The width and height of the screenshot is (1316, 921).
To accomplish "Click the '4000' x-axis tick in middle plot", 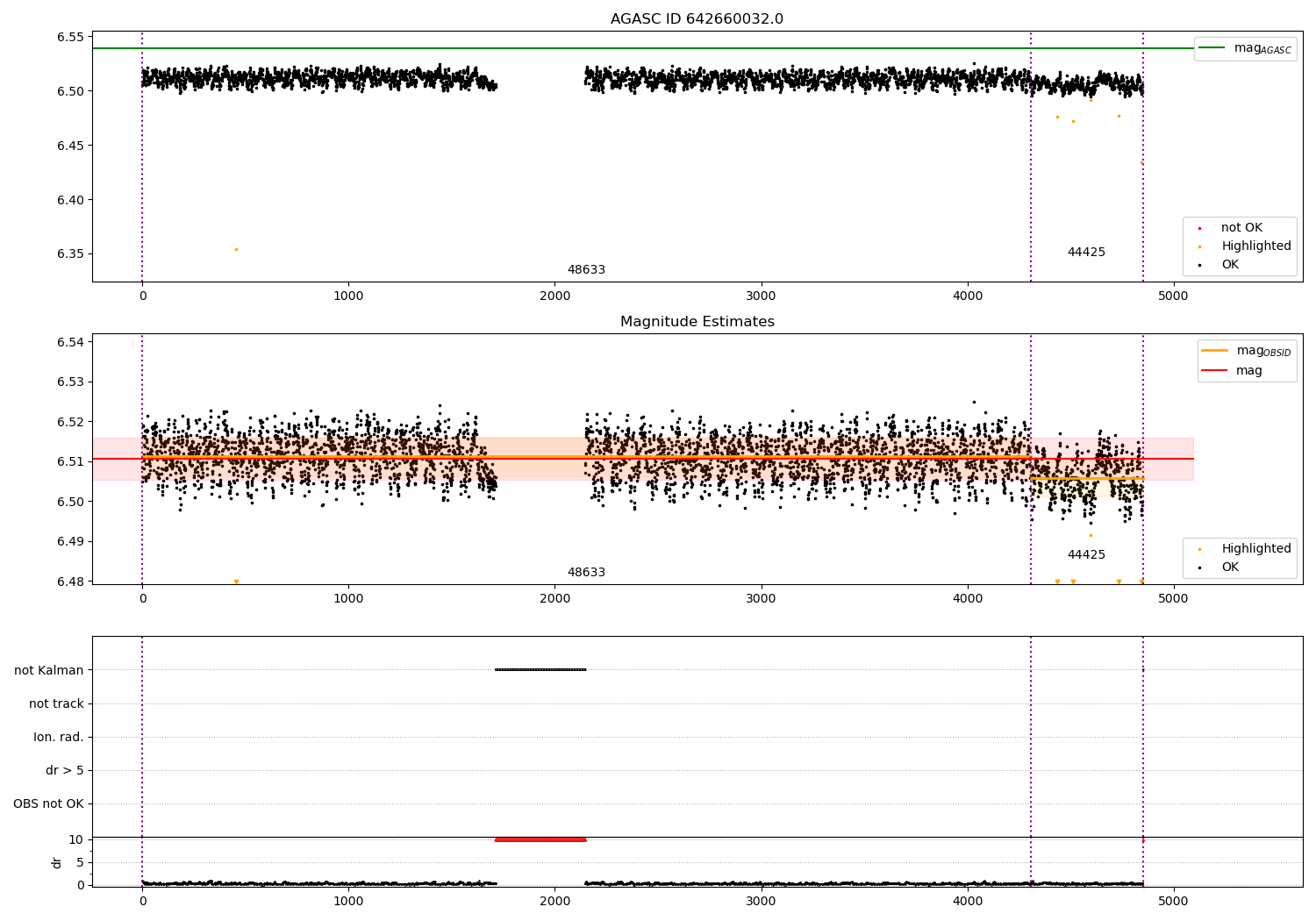I will click(x=967, y=598).
